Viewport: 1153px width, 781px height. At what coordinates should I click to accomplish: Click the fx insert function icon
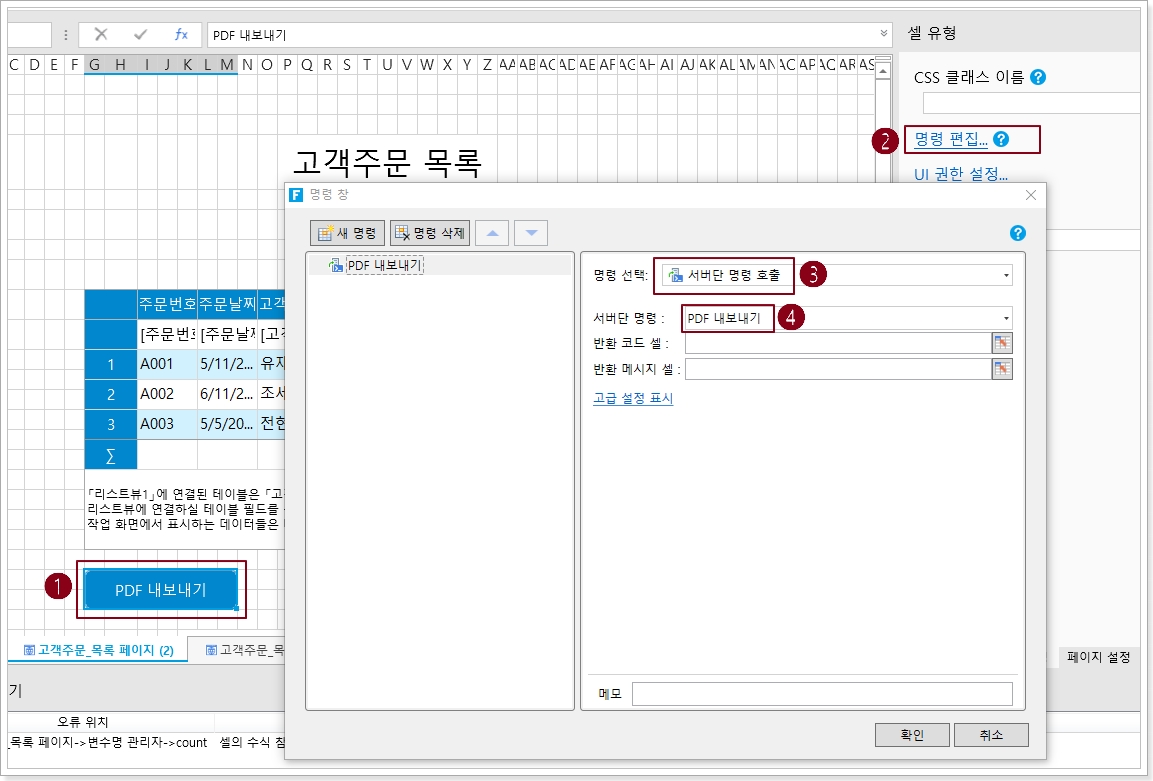(181, 34)
